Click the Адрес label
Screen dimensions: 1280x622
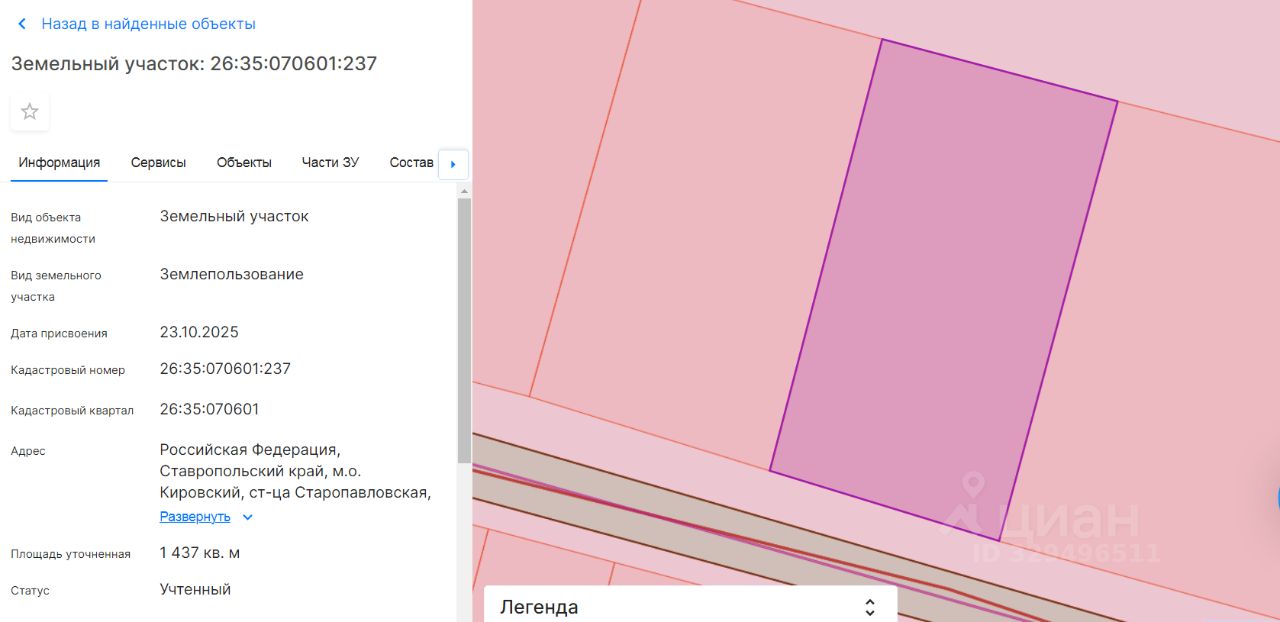tap(28, 451)
